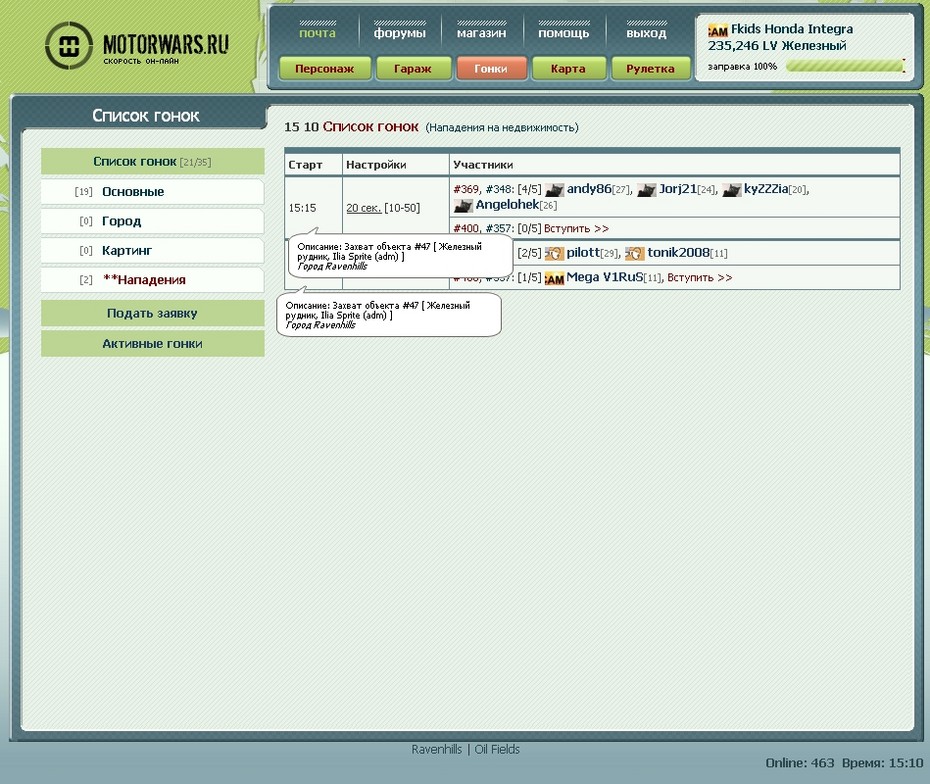This screenshot has height=784, width=930.
Task: Click the clan icon beside andy86
Action: click(554, 190)
